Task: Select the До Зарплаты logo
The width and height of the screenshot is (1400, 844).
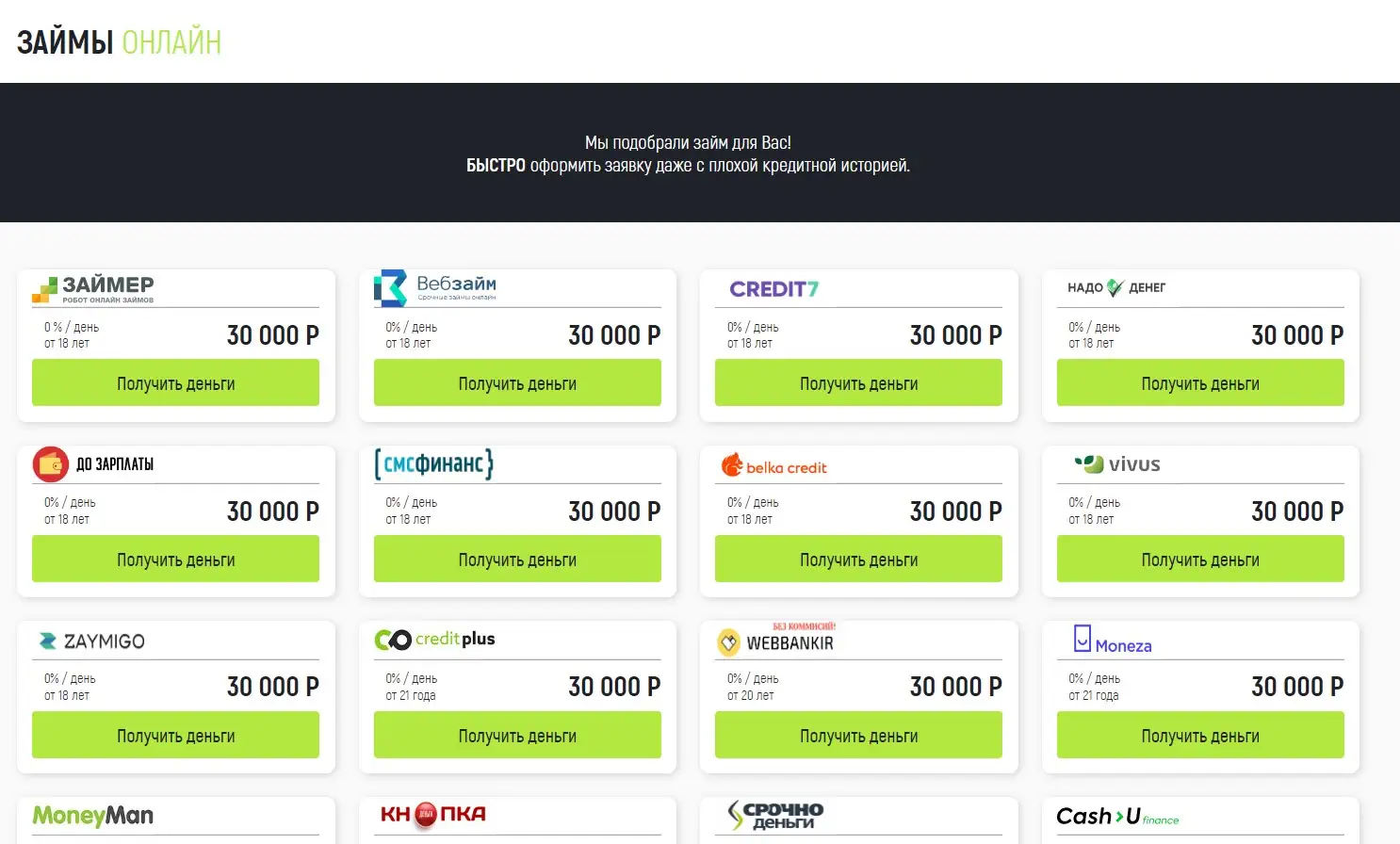Action: pyautogui.click(x=93, y=463)
